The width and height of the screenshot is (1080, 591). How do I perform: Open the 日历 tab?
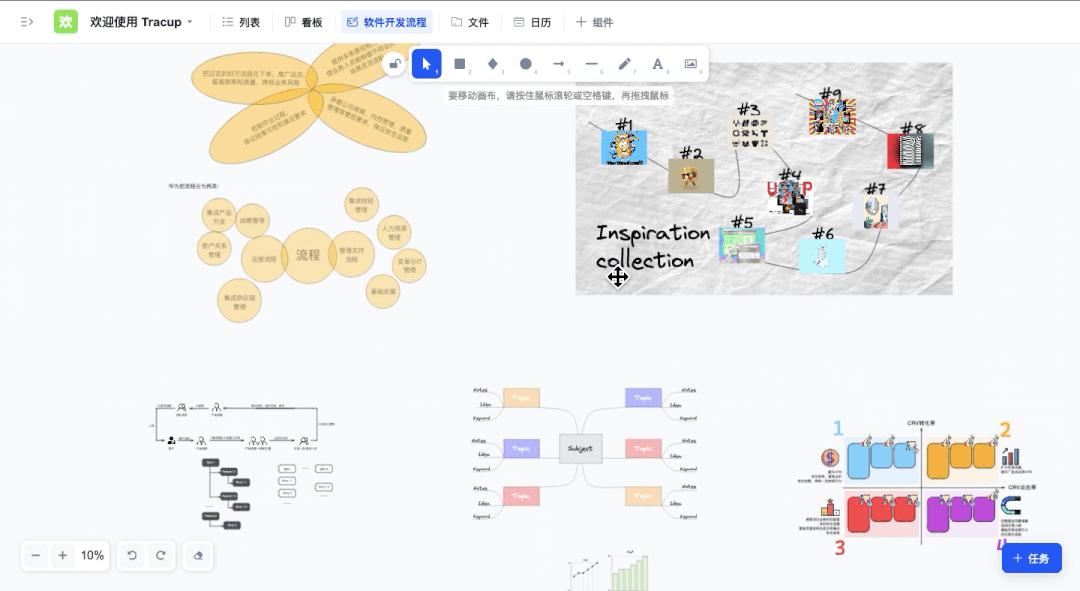532,22
